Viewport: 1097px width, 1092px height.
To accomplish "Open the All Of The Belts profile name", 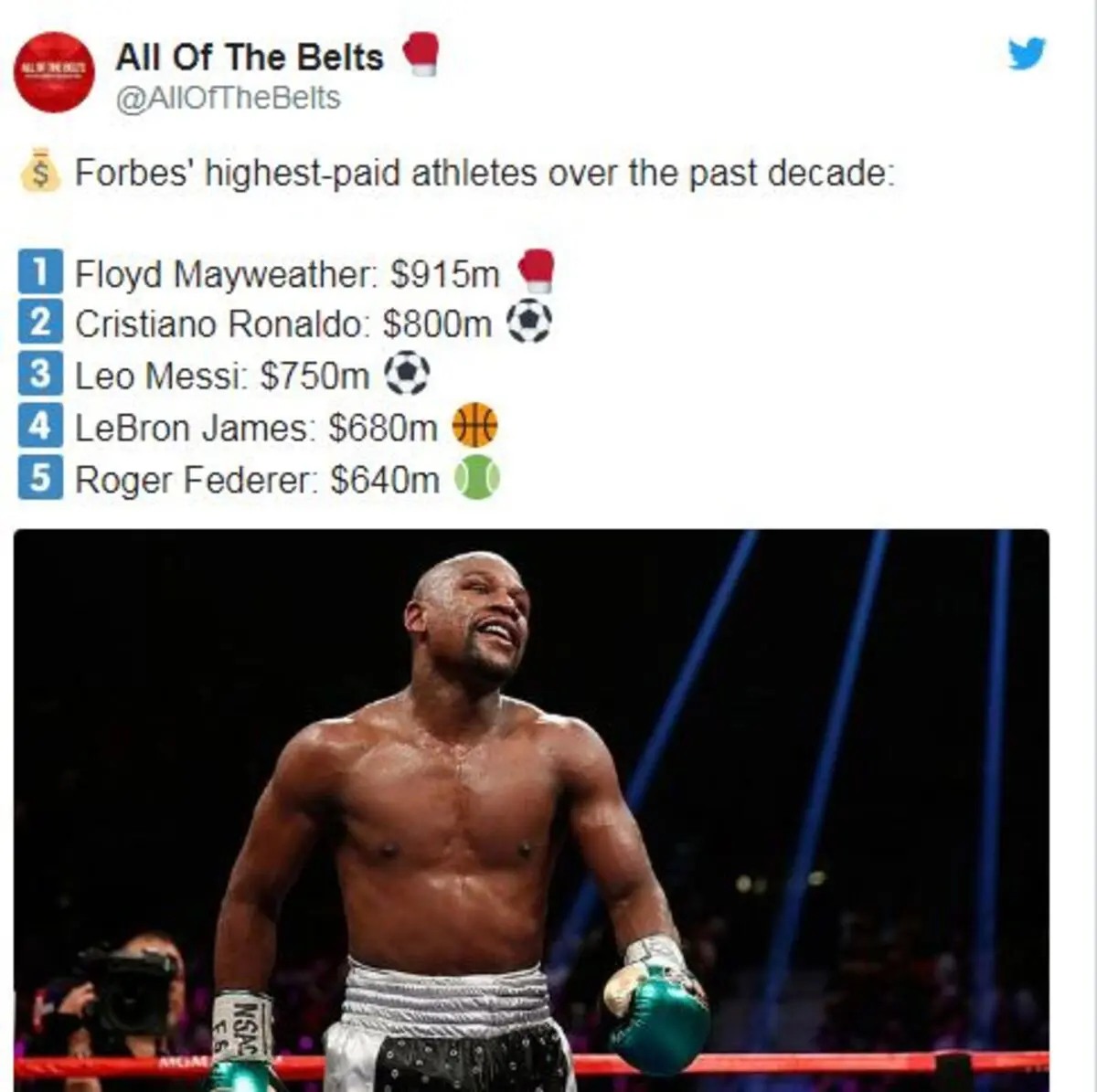I will click(250, 57).
